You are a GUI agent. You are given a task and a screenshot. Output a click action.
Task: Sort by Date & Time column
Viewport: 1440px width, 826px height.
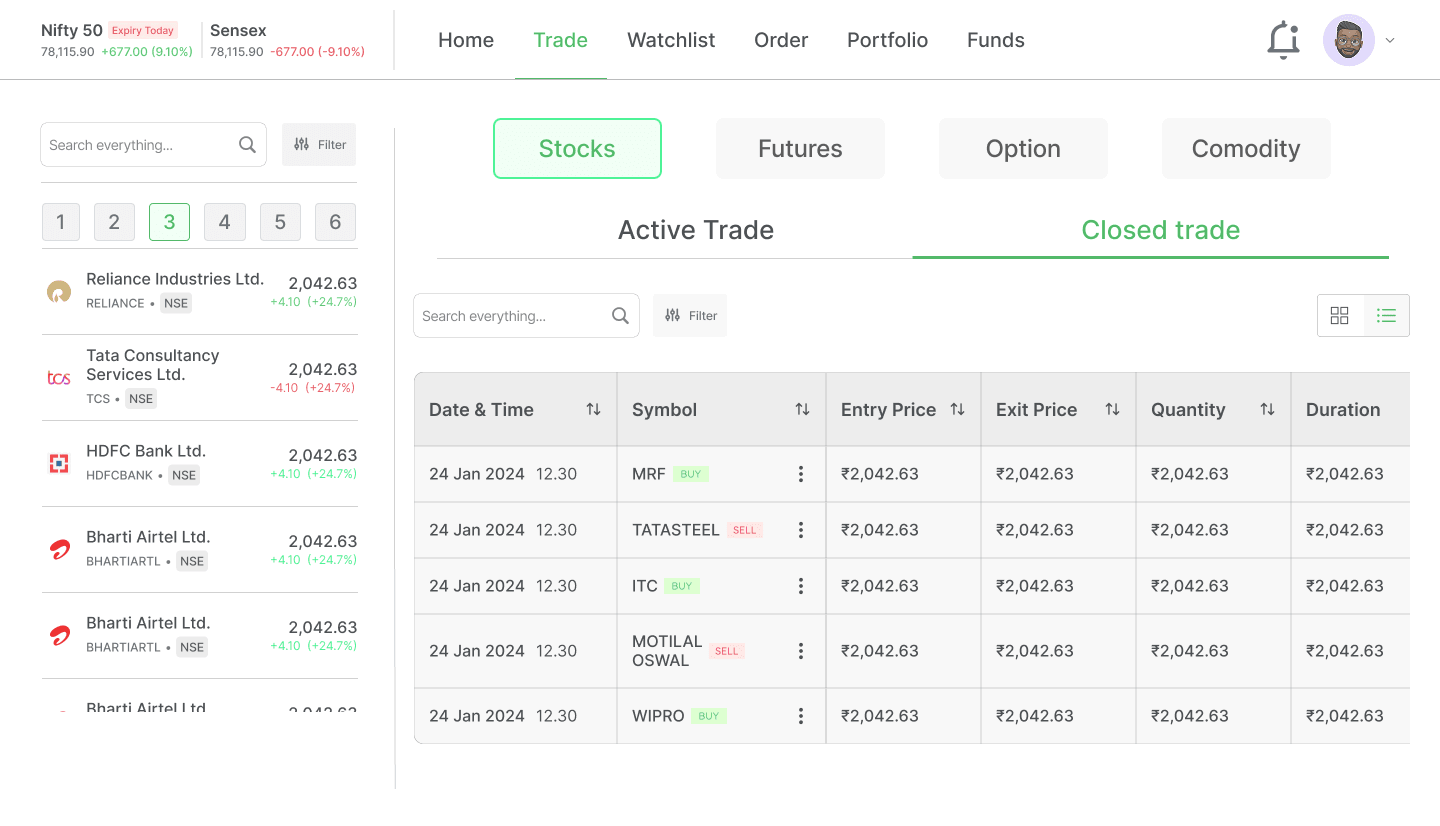coord(593,409)
